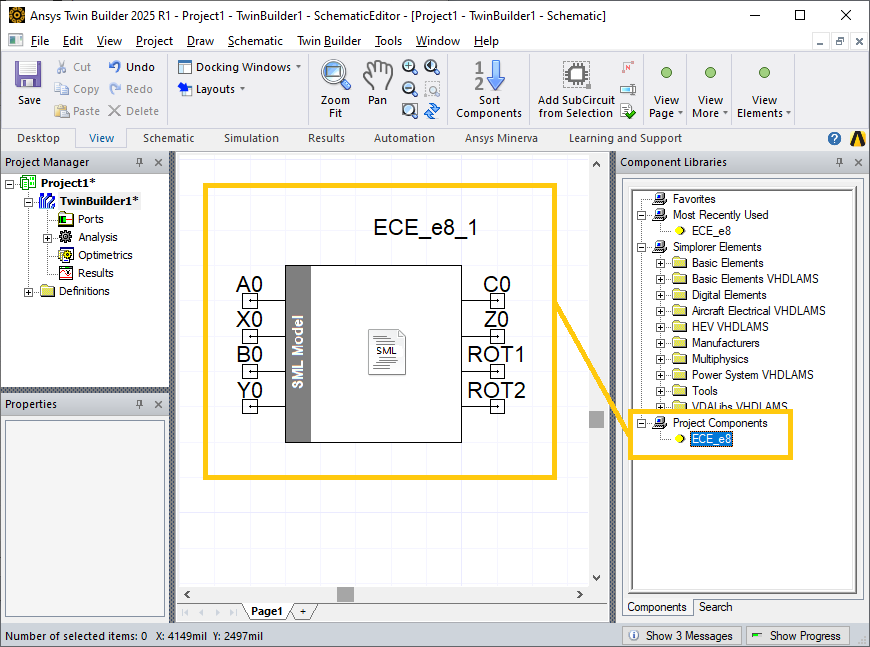
Task: Pin the Component Libraries panel
Action: click(x=839, y=162)
